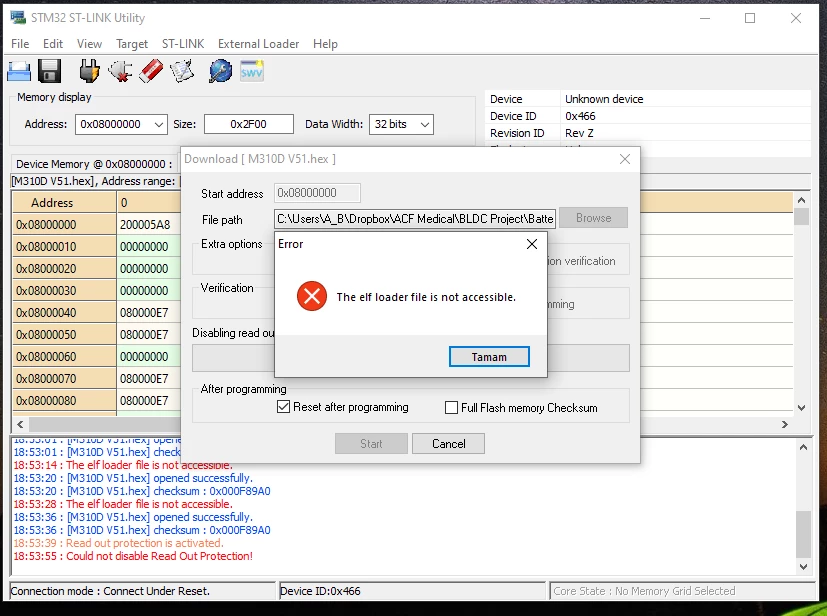Select the 080000E7 cell in row 0x08000070

[x=148, y=379]
